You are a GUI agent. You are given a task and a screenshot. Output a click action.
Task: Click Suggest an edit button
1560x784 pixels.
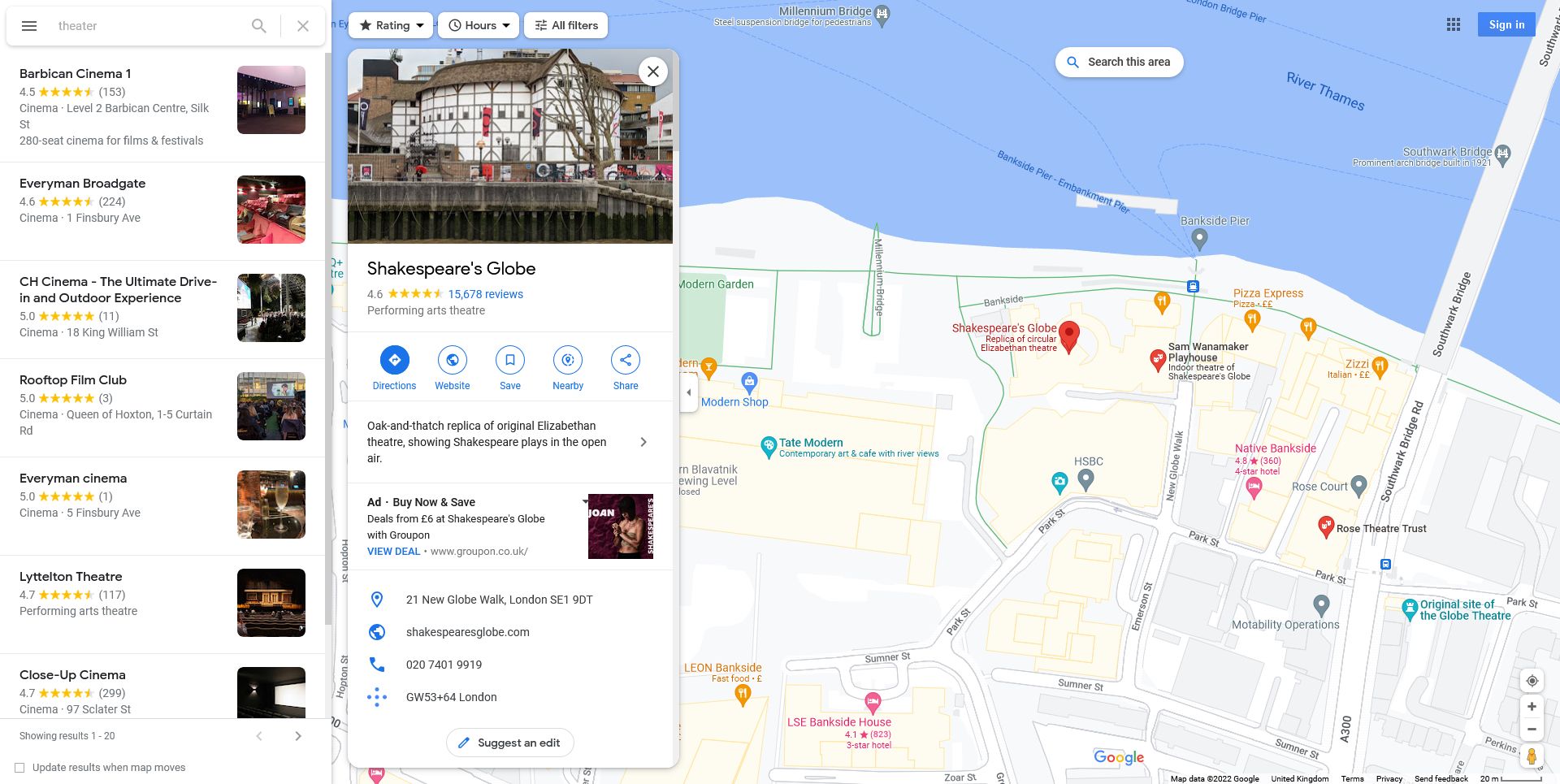509,743
